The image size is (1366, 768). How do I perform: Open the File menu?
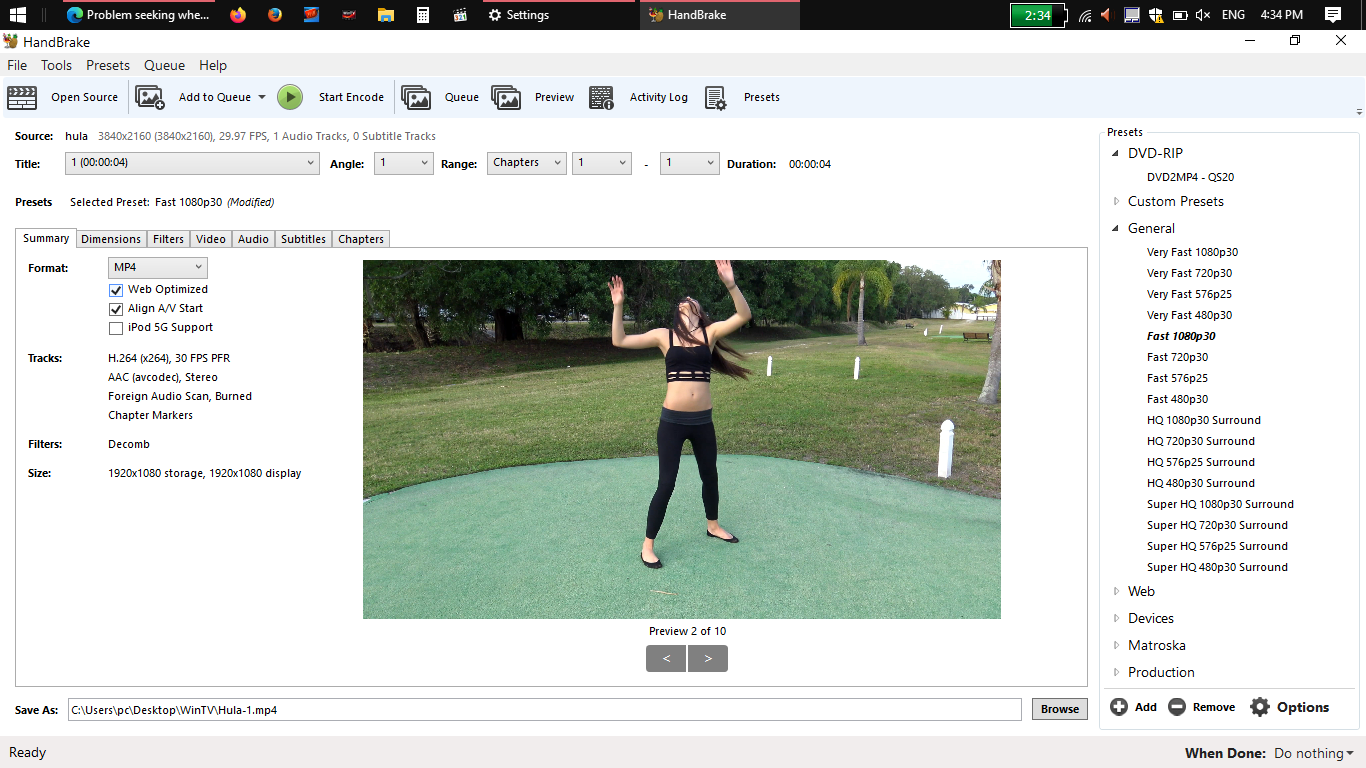point(17,65)
